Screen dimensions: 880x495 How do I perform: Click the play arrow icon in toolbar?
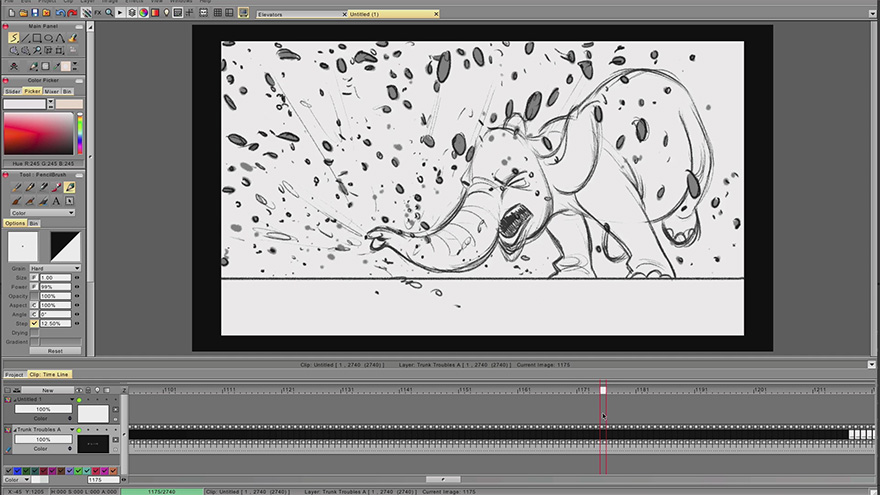click(x=120, y=13)
